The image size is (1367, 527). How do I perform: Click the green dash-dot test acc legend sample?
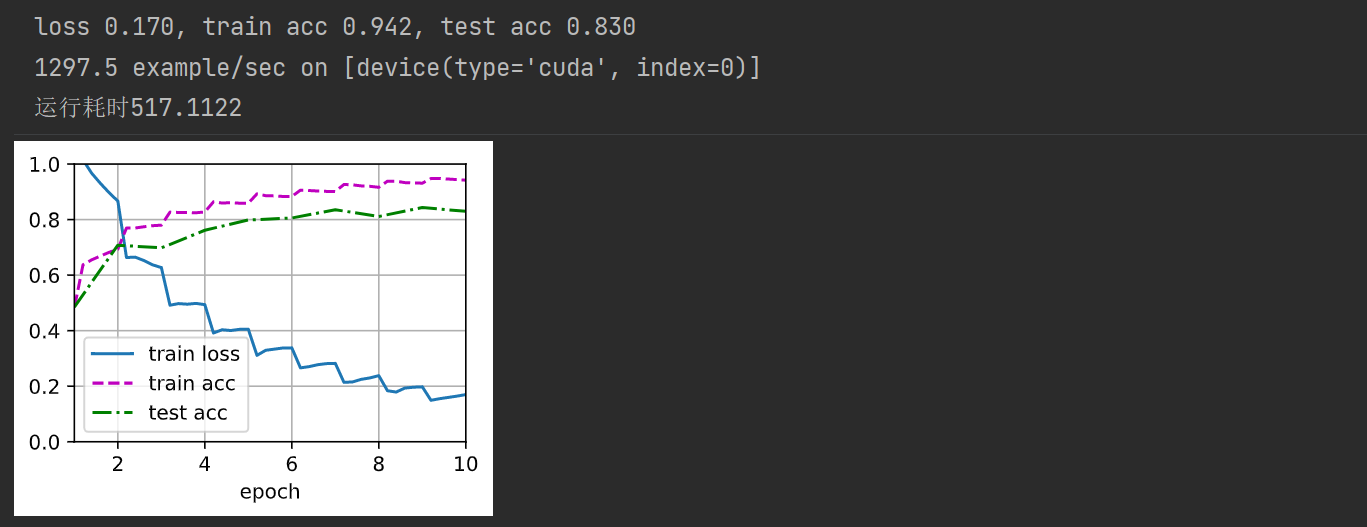tap(114, 413)
